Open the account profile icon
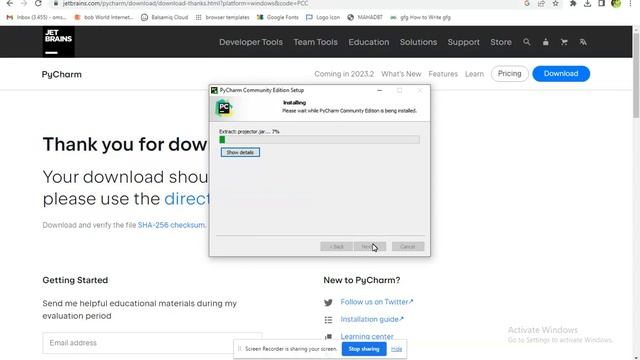The width and height of the screenshot is (640, 360). [545, 42]
